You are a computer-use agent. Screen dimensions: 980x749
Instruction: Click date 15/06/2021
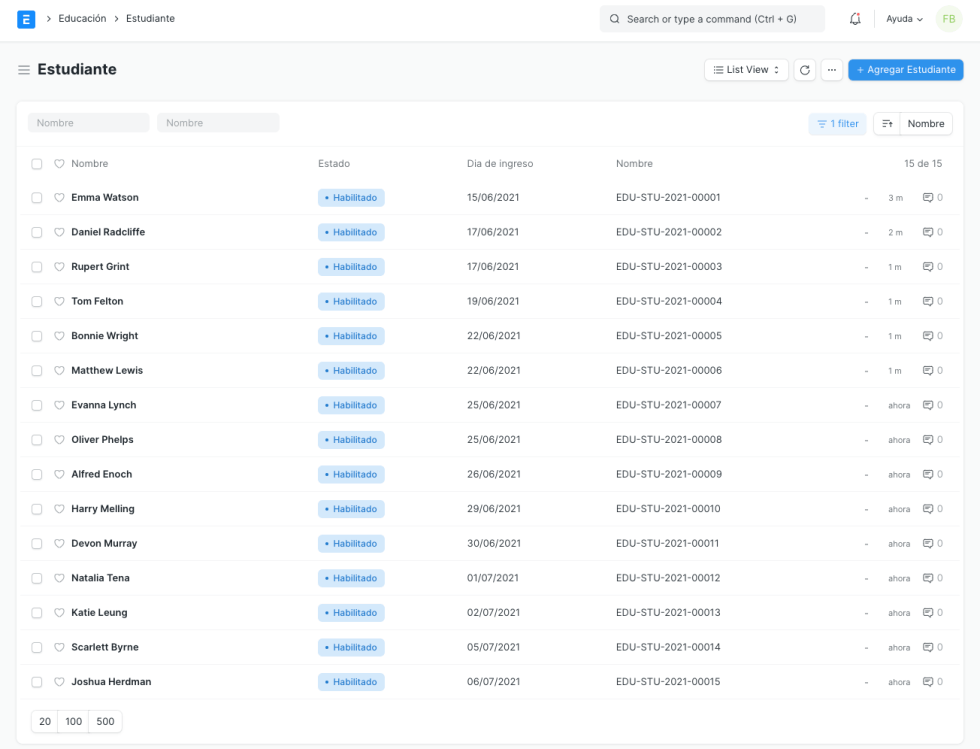pos(493,198)
